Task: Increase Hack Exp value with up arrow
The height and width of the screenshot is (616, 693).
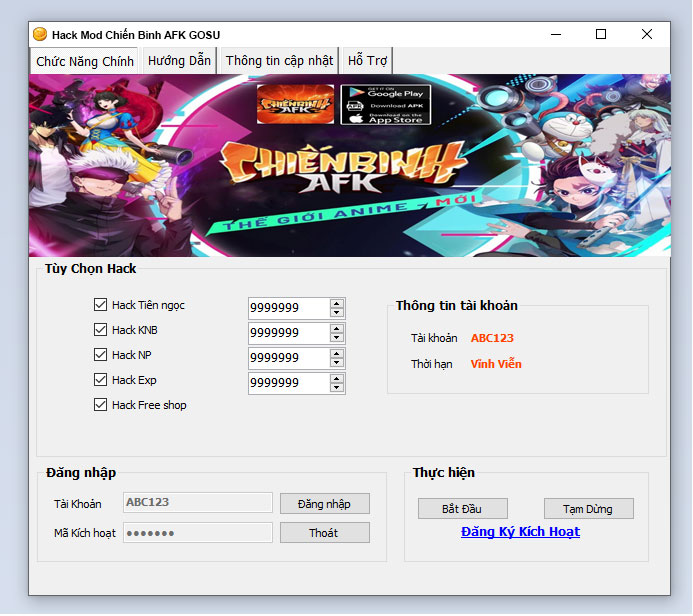Action: click(x=337, y=379)
